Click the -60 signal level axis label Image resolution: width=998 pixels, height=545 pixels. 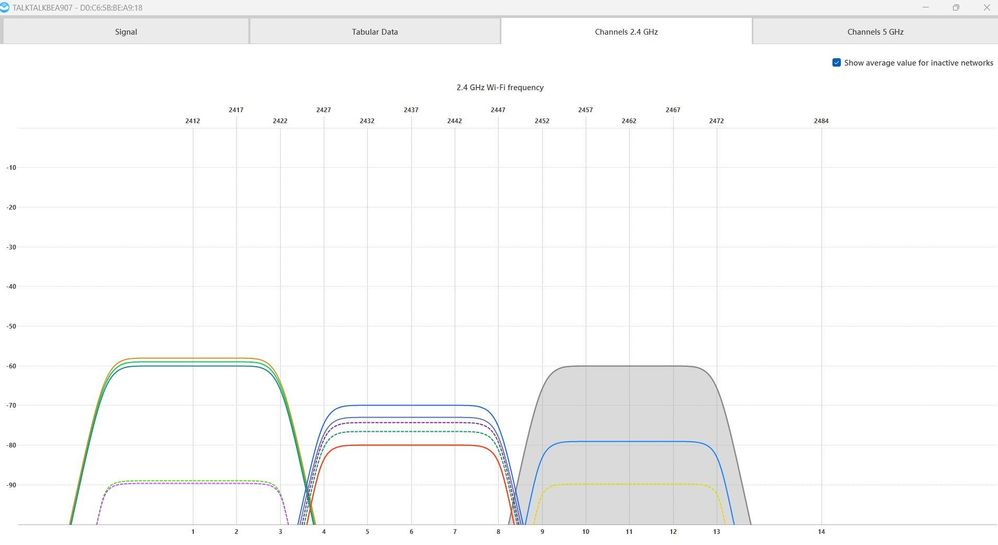pos(12,366)
